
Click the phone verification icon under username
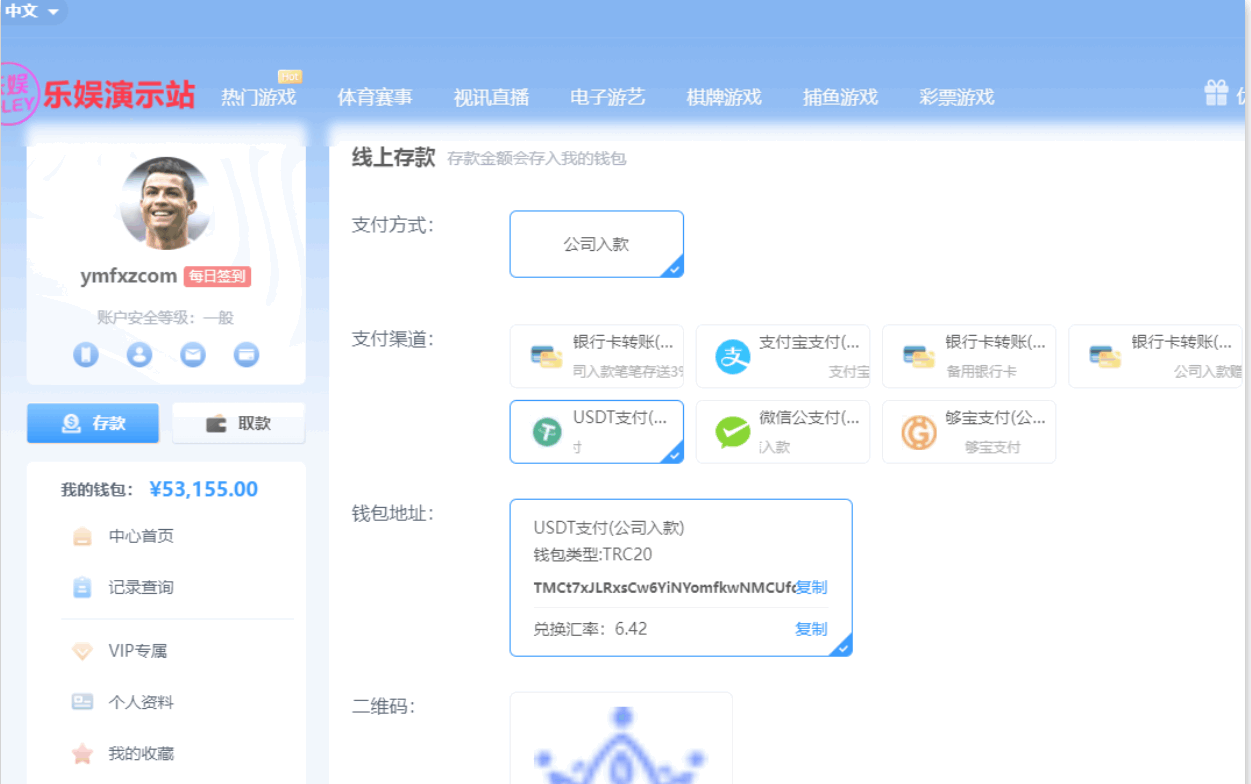(86, 354)
